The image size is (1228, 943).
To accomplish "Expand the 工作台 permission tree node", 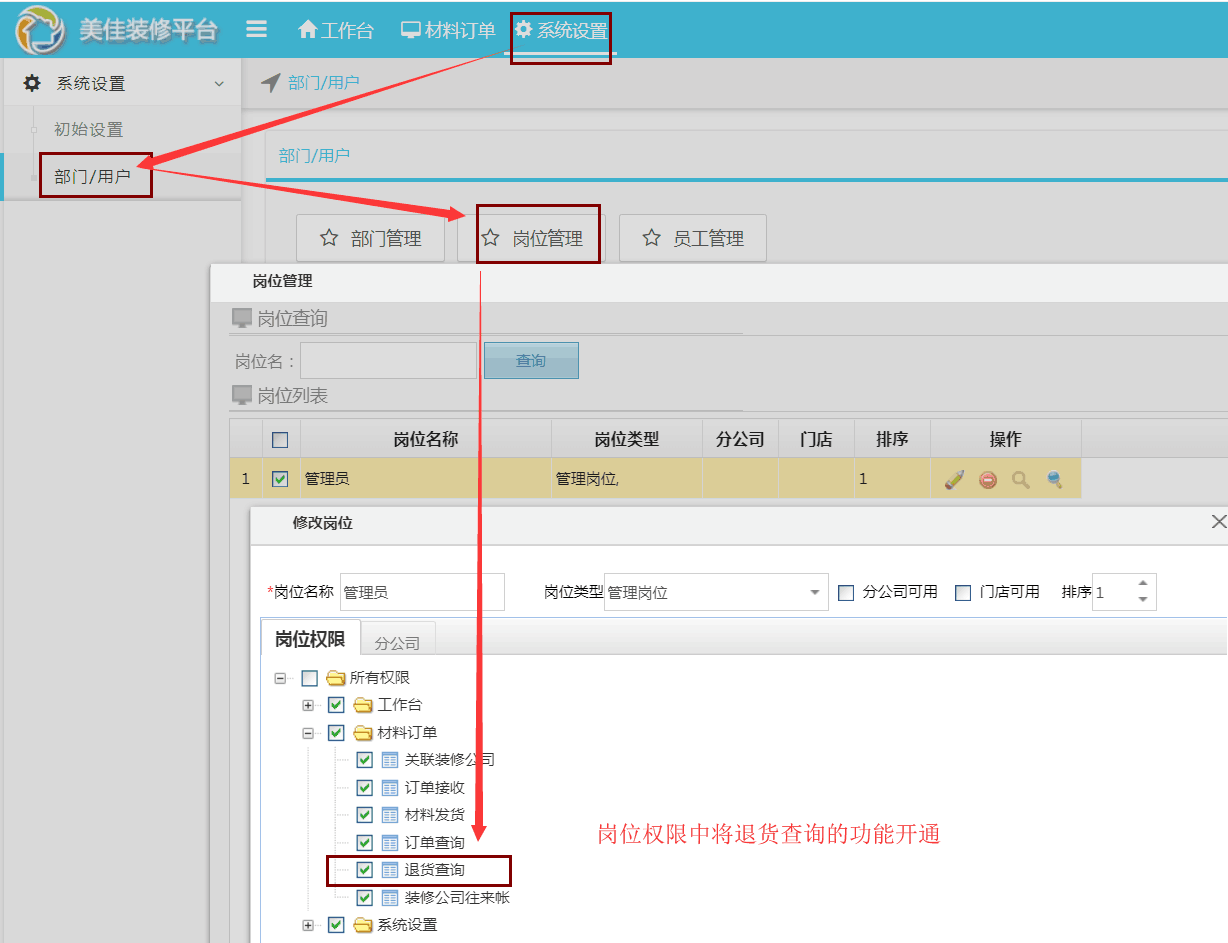I will tap(308, 705).
